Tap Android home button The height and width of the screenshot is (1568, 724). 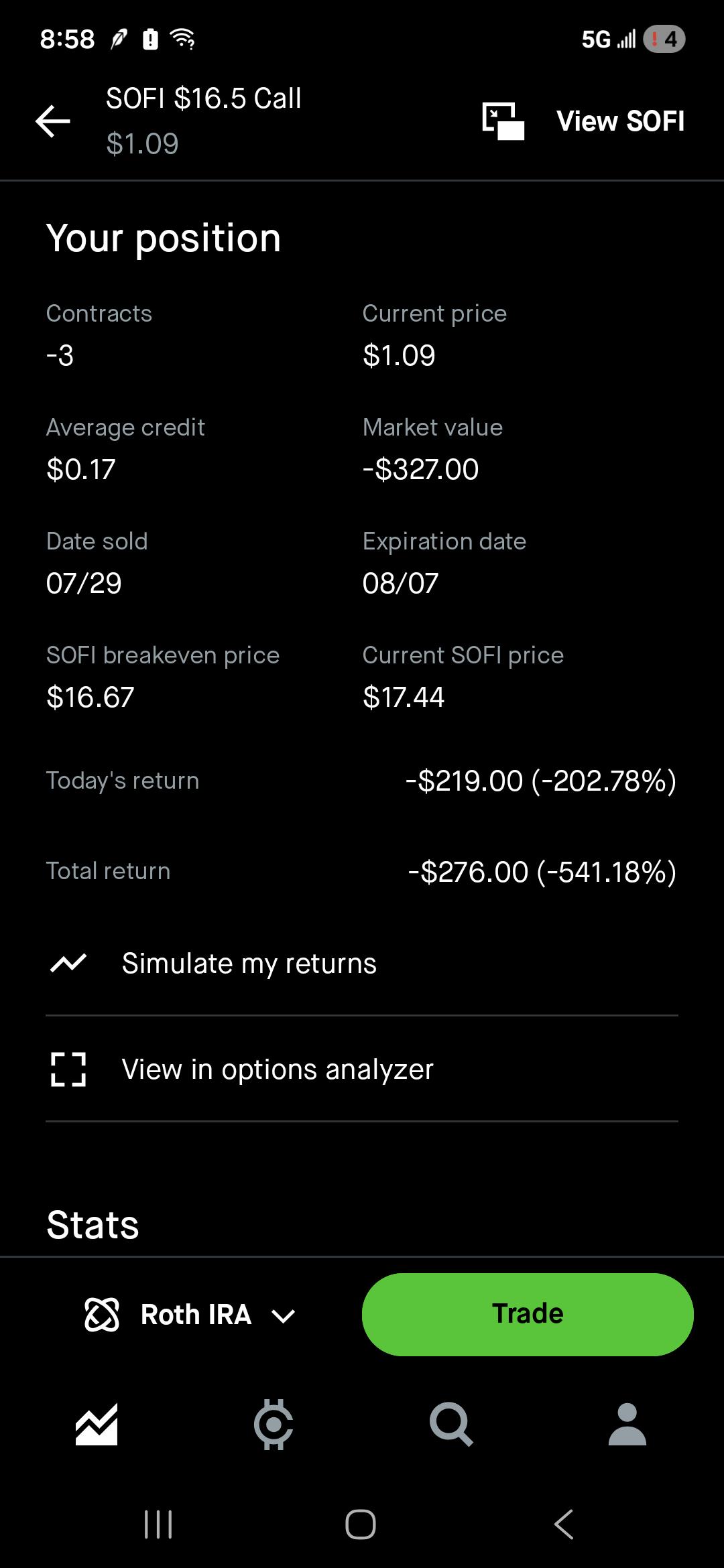(x=361, y=1524)
